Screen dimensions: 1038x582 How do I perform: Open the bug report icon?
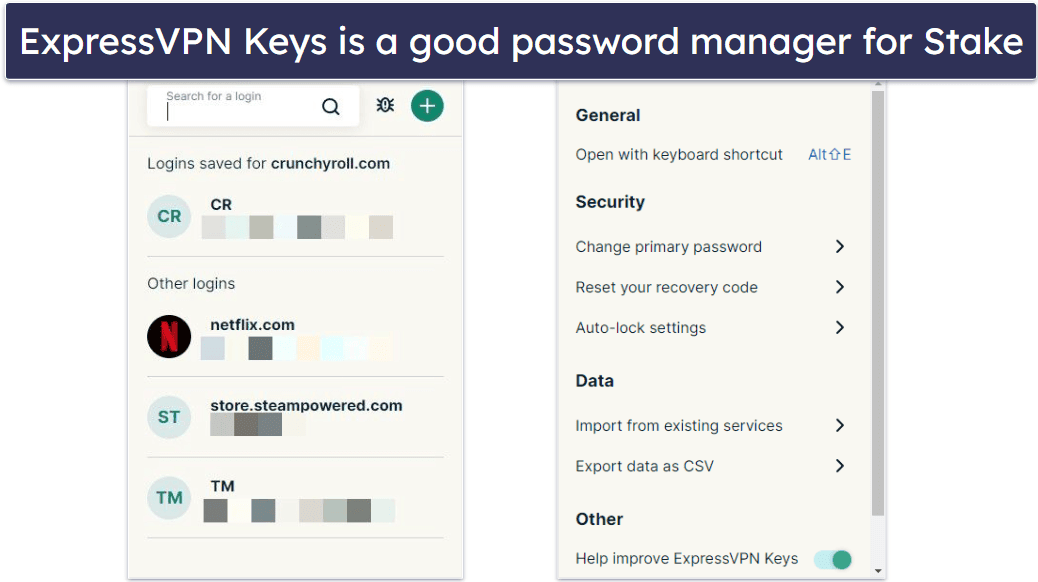[x=385, y=105]
